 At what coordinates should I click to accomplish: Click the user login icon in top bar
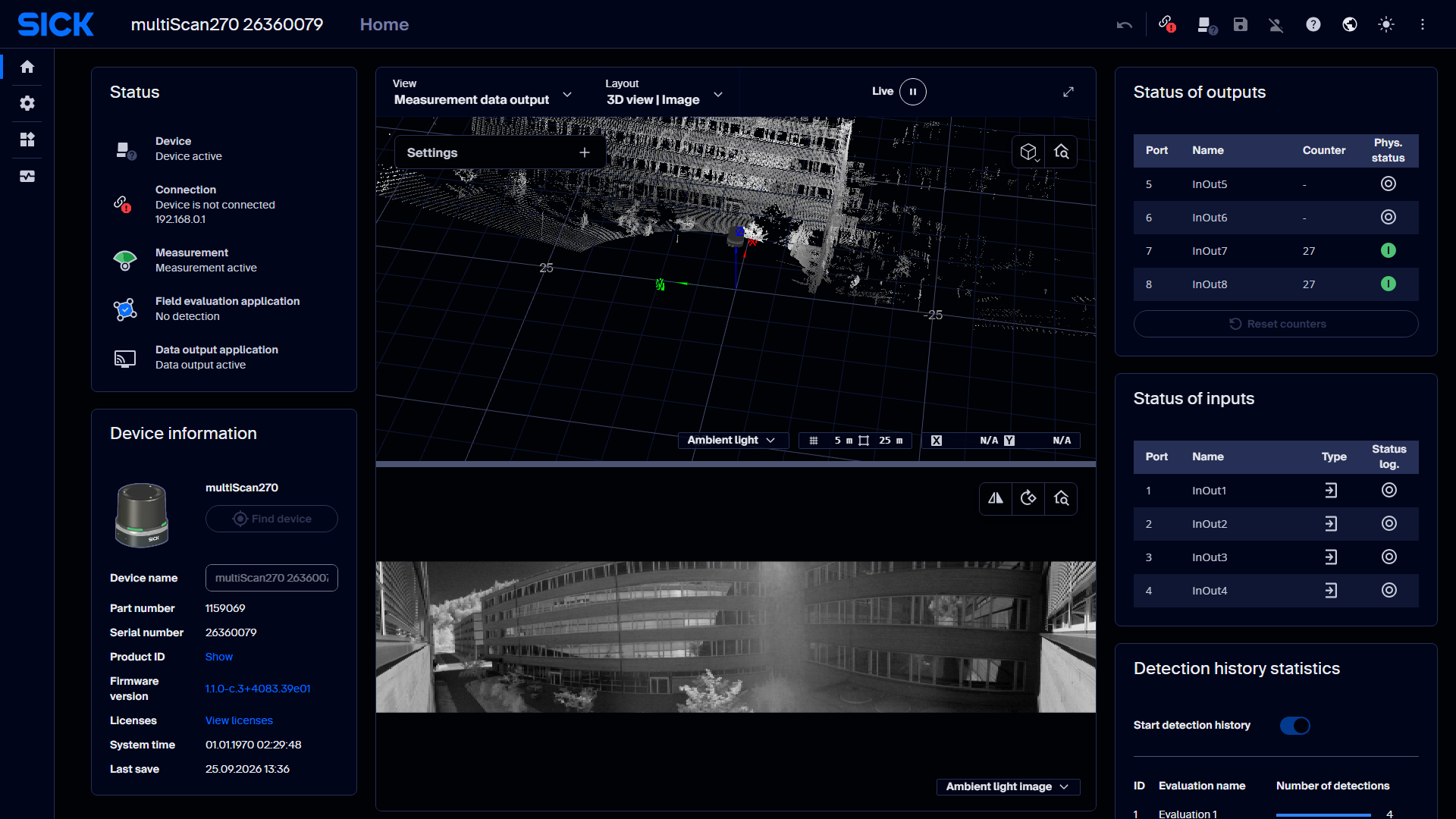(x=1276, y=25)
